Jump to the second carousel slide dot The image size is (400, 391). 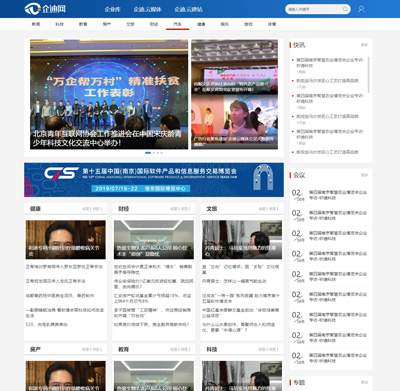[x=154, y=153]
